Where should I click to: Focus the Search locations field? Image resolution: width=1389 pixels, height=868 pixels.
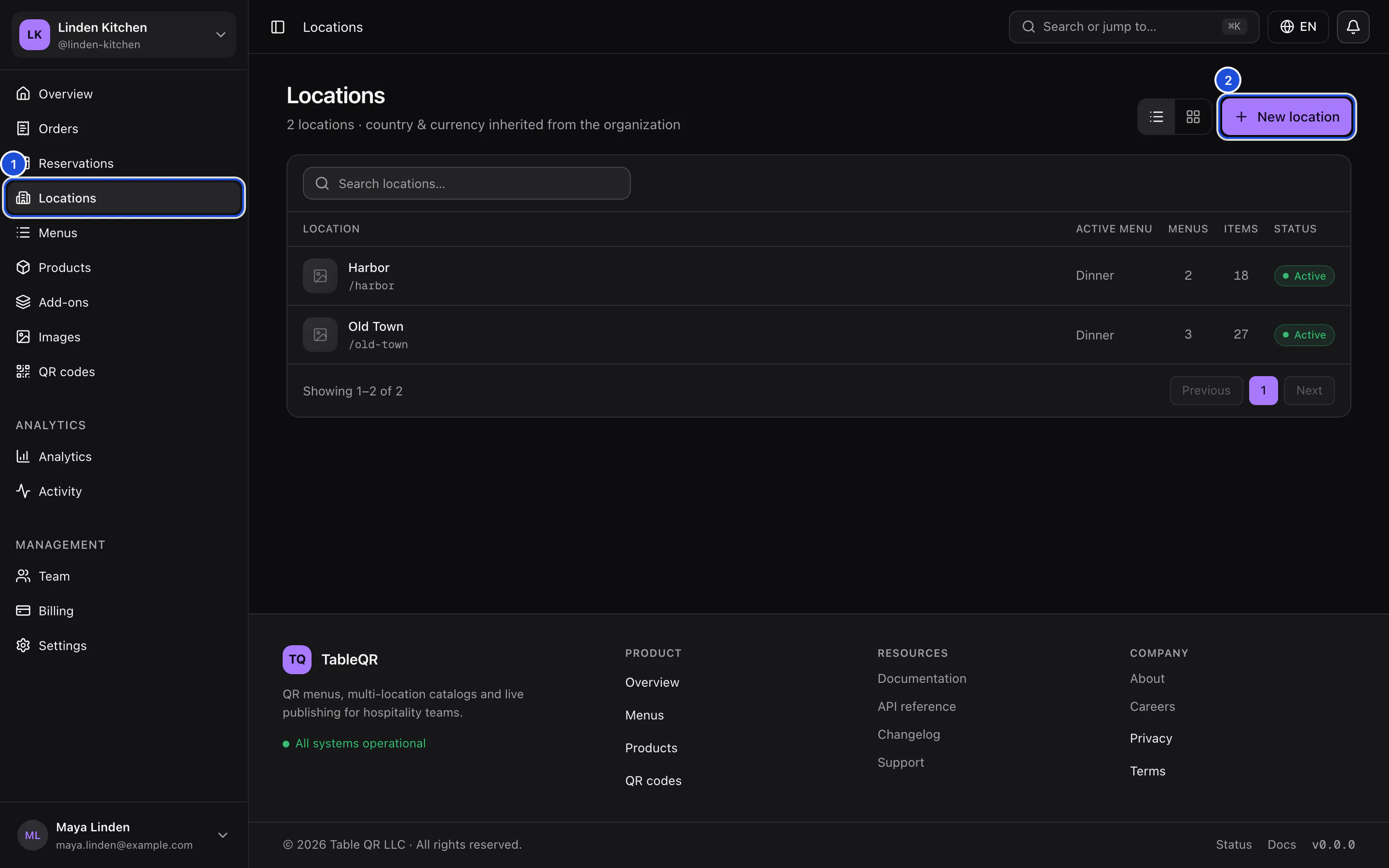[467, 184]
